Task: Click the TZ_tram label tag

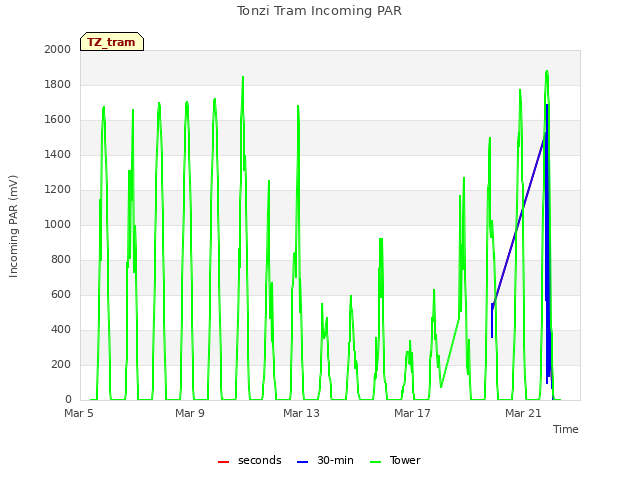Action: 112,42
